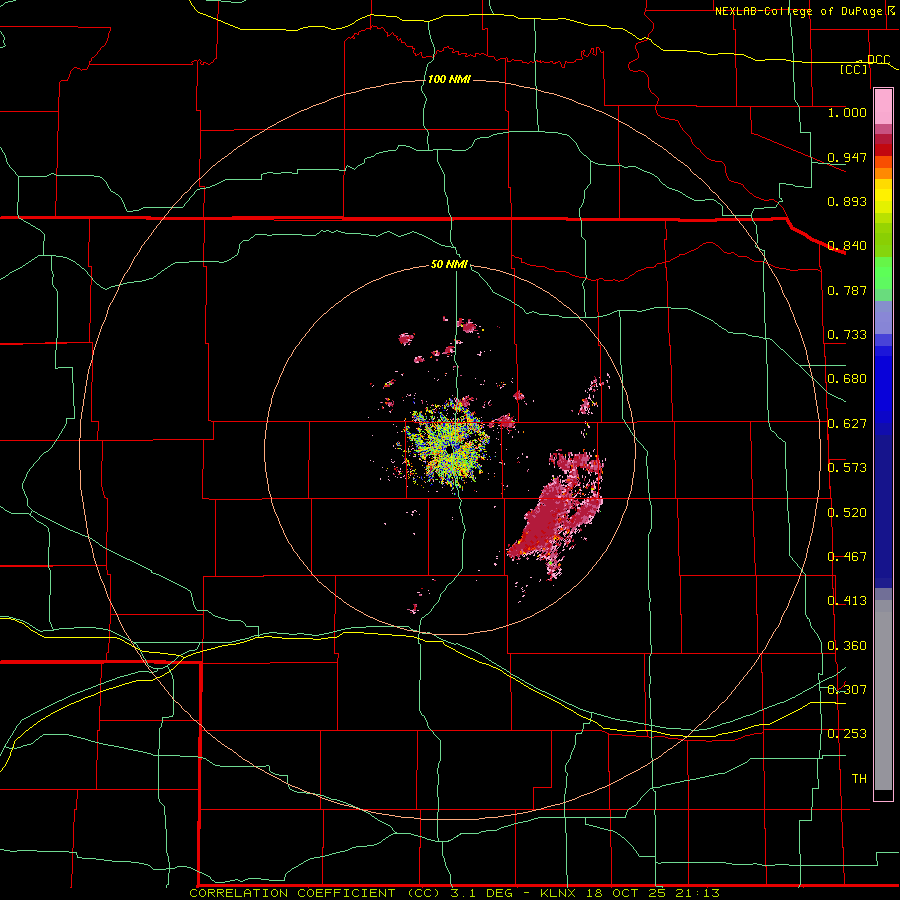The image size is (900, 900).
Task: Click the 0.733 color scale label
Action: (x=847, y=335)
